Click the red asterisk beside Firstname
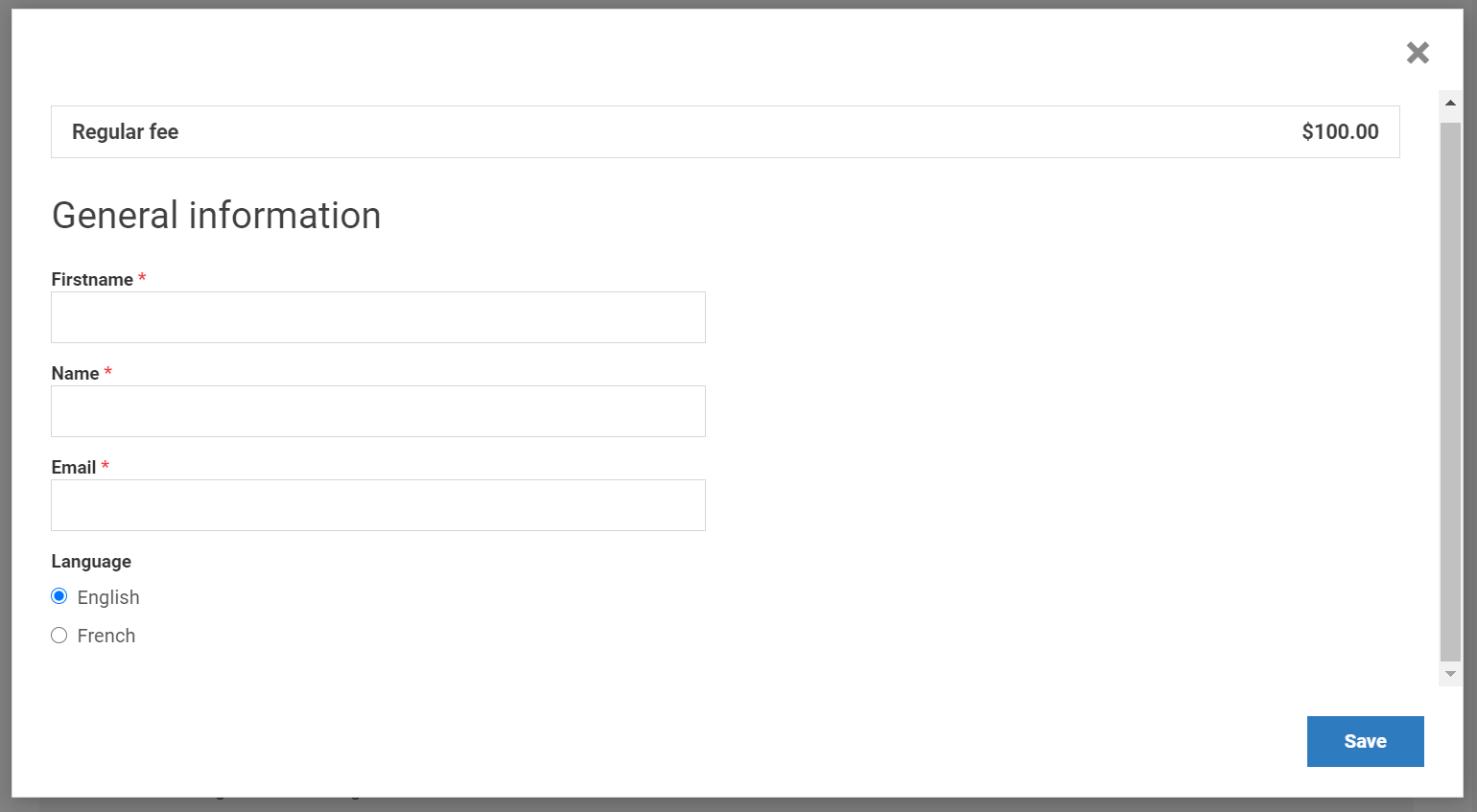This screenshot has width=1477, height=812. pyautogui.click(x=142, y=278)
